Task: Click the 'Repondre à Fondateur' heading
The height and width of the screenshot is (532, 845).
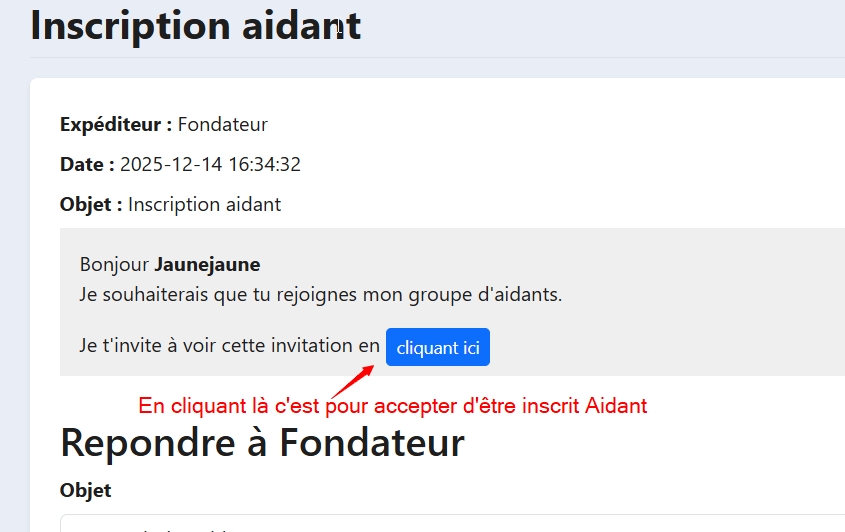Action: (262, 442)
